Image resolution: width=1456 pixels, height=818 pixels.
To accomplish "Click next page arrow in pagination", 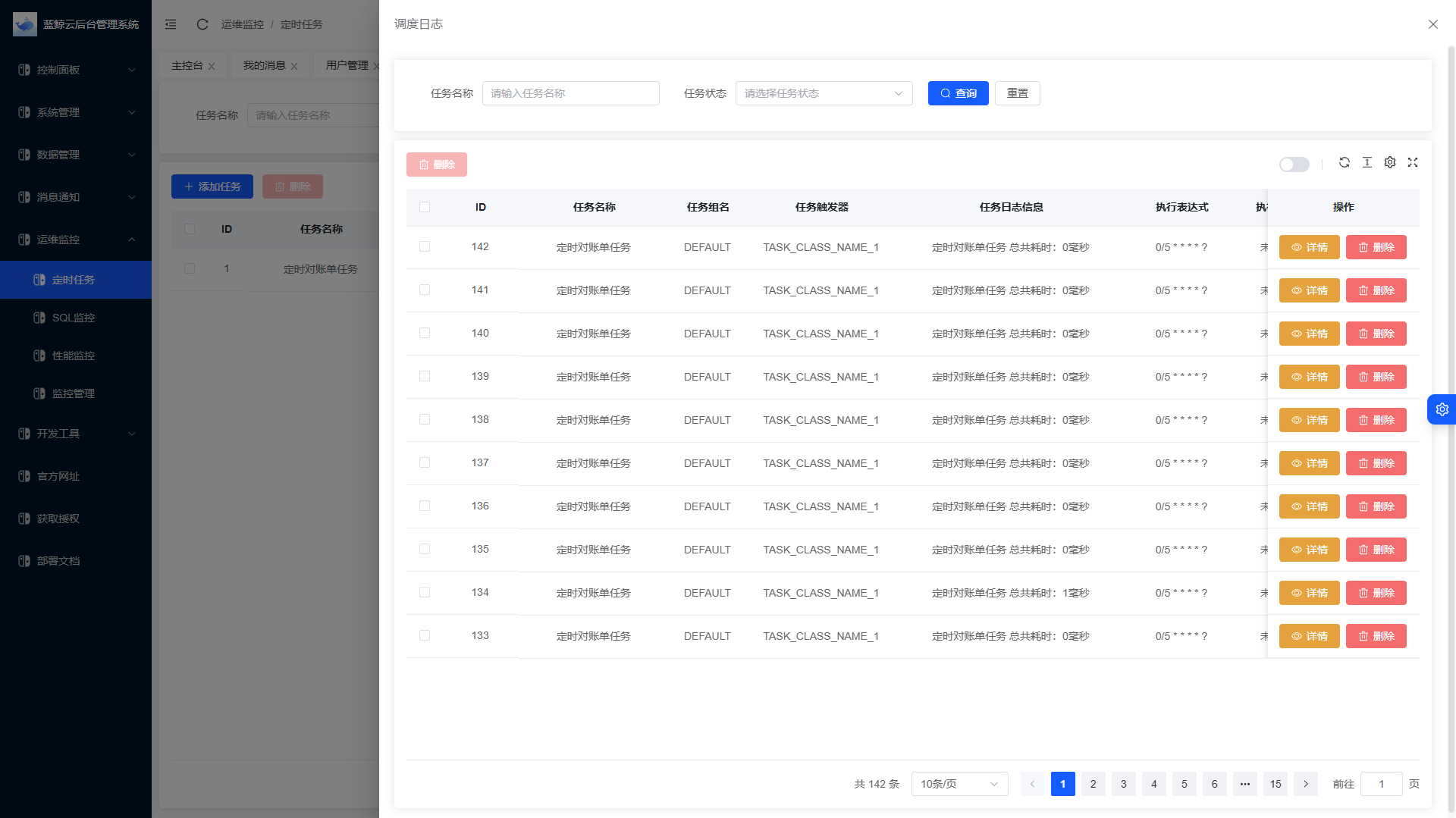I will pyautogui.click(x=1305, y=784).
